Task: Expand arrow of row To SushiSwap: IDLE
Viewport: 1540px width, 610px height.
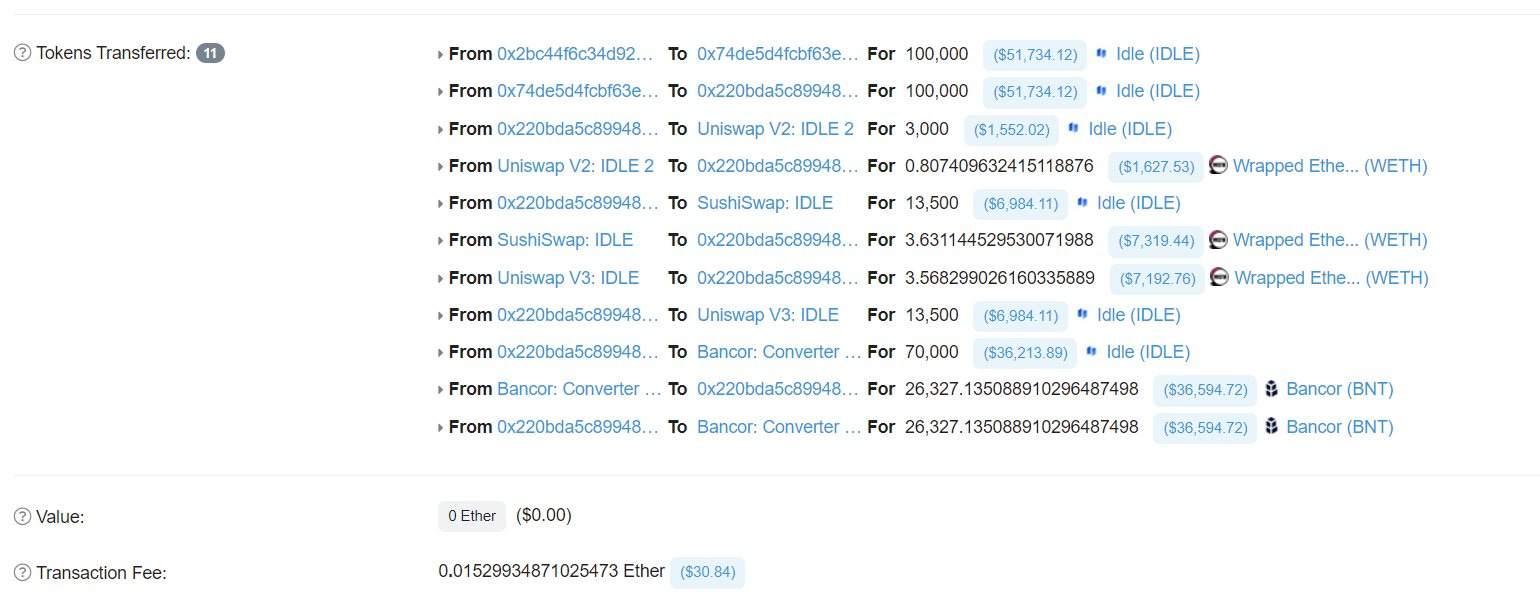Action: 441,204
